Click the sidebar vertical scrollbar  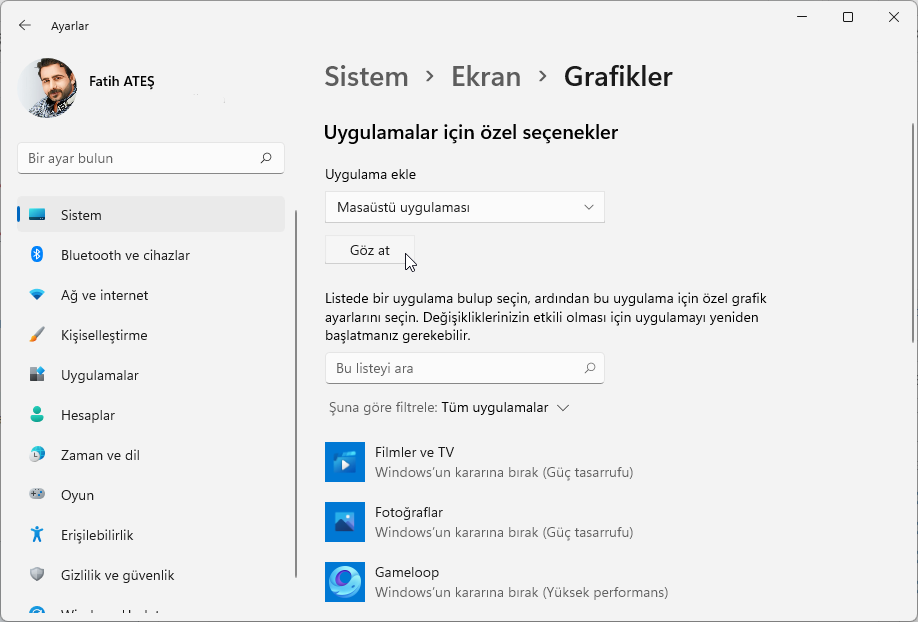click(x=296, y=394)
